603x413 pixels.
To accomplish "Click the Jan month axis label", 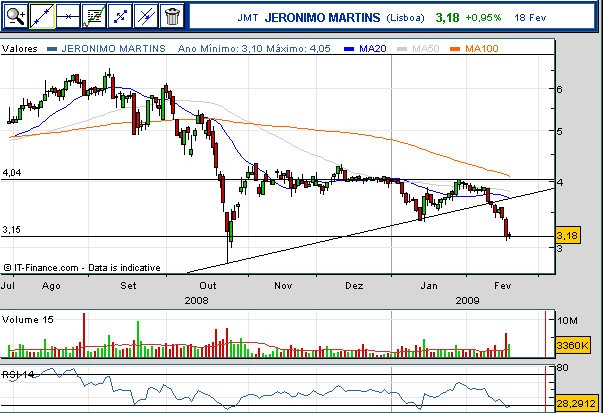I will click(x=429, y=286).
